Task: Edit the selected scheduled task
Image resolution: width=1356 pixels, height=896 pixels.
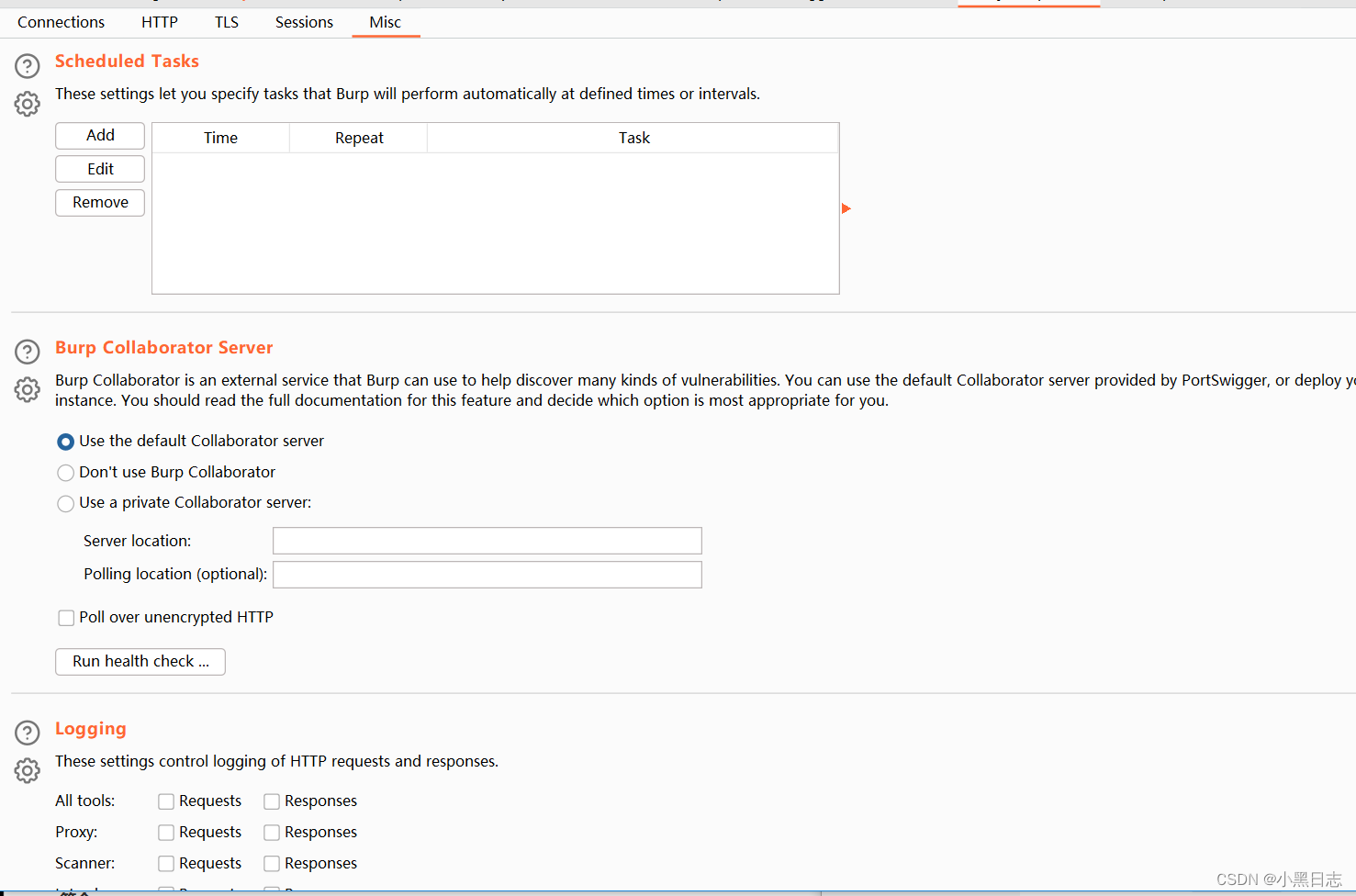Action: tap(100, 169)
